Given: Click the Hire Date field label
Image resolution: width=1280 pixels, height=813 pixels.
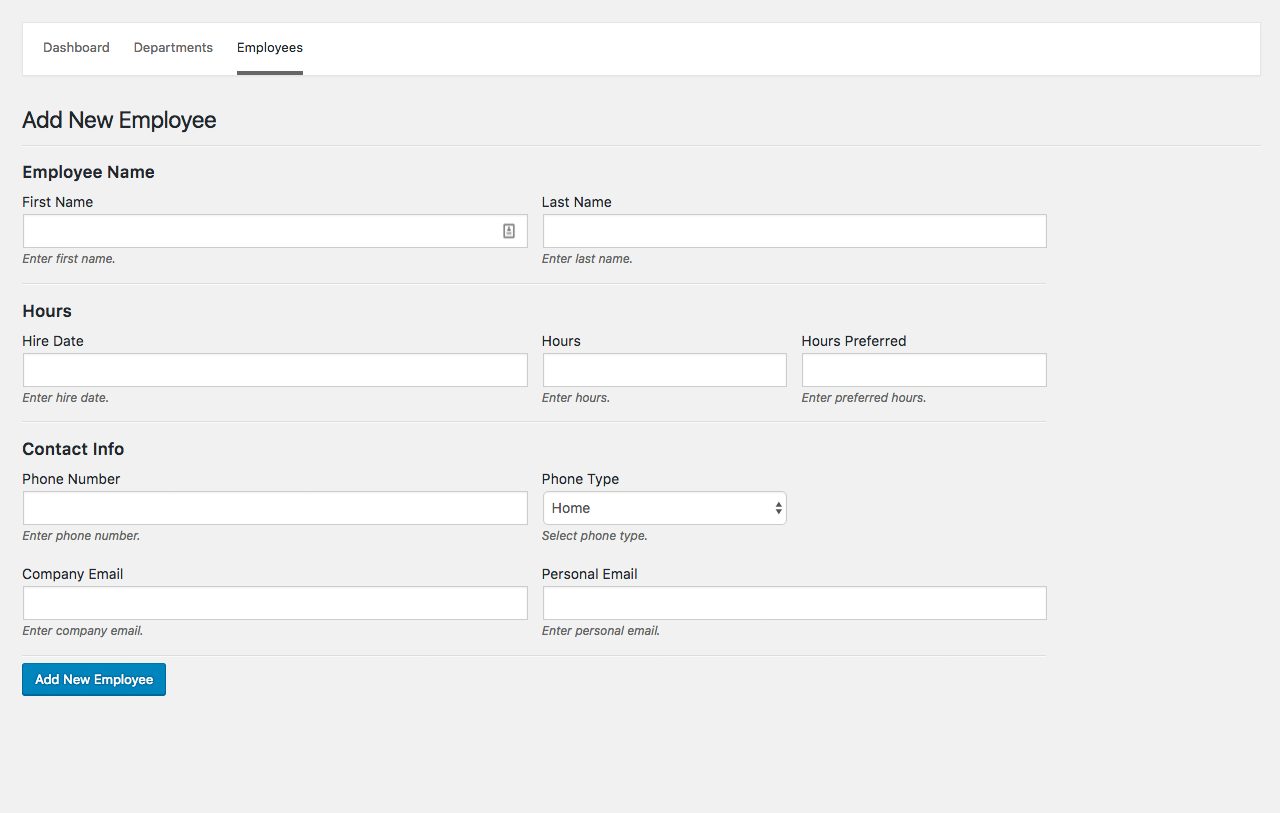Looking at the screenshot, I should click(53, 341).
